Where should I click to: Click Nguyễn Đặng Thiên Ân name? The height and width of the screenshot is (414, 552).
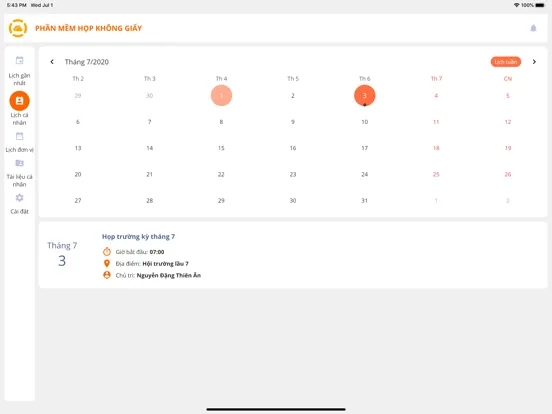pyautogui.click(x=169, y=275)
